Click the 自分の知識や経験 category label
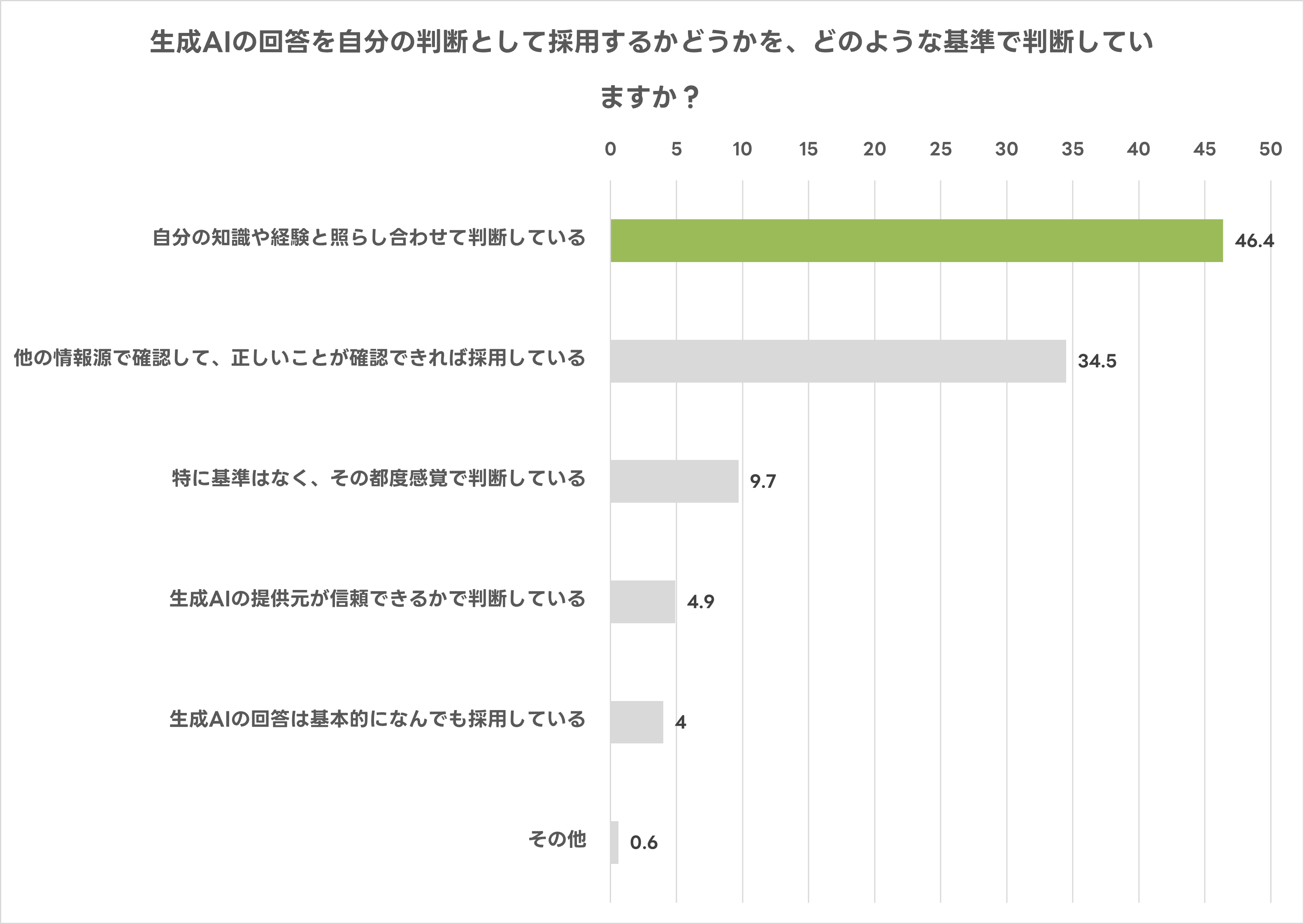The height and width of the screenshot is (924, 1304). click(x=369, y=238)
